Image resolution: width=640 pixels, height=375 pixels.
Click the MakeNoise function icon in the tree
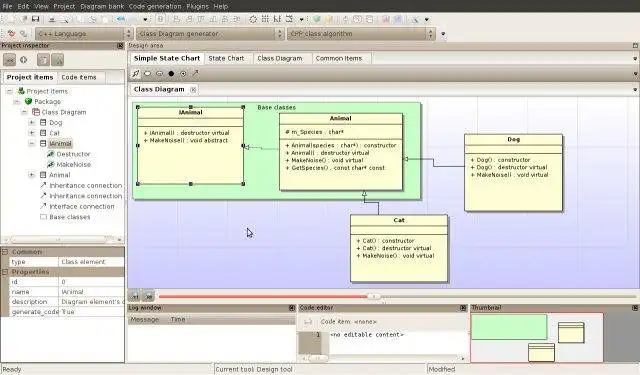tap(51, 164)
